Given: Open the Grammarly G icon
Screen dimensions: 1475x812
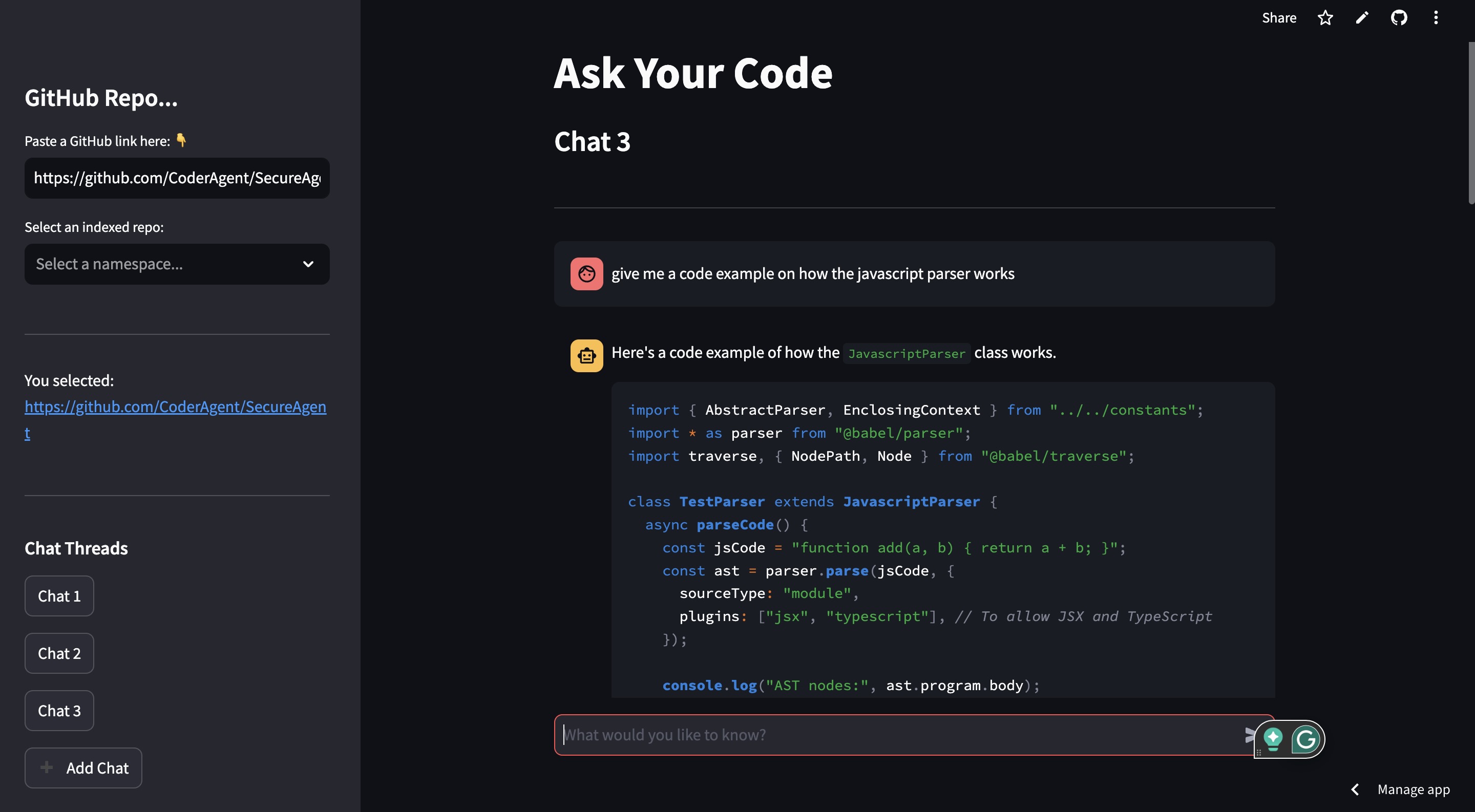Looking at the screenshot, I should [1305, 739].
